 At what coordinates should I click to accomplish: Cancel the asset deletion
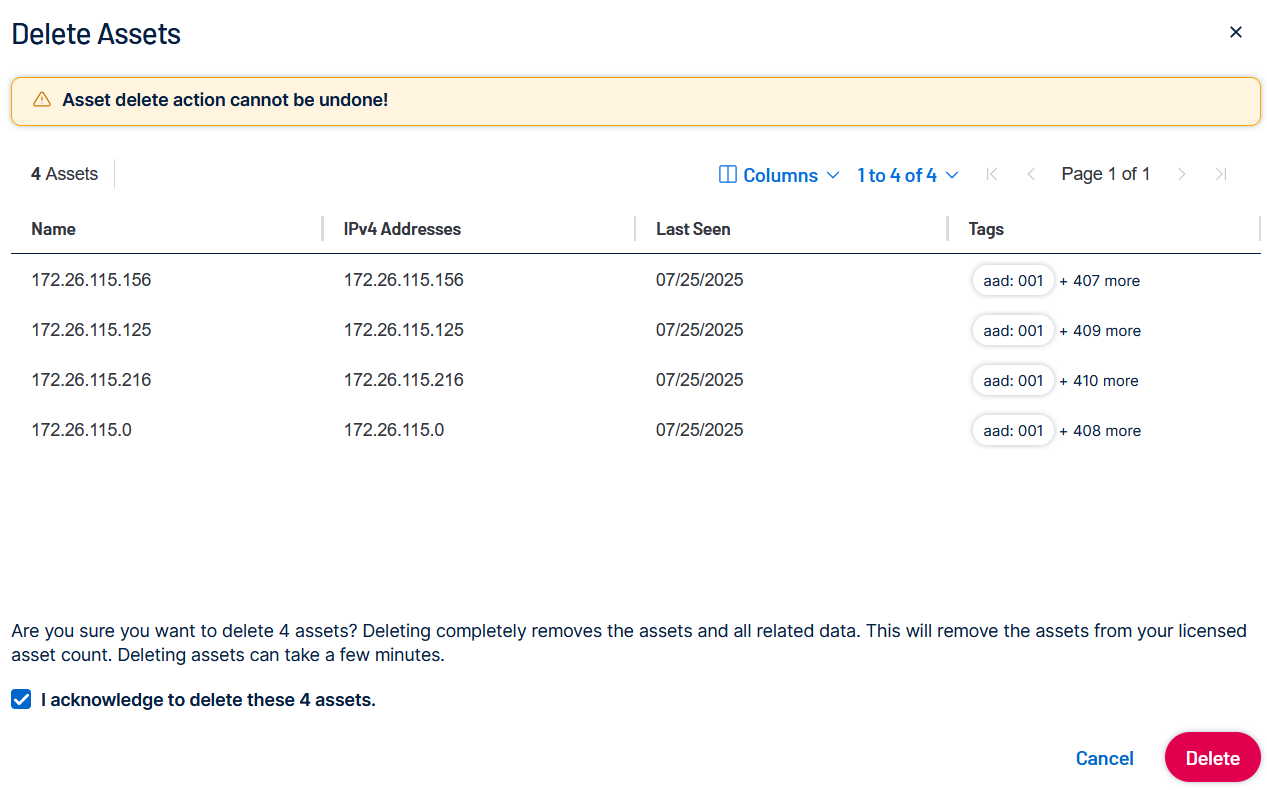1104,758
